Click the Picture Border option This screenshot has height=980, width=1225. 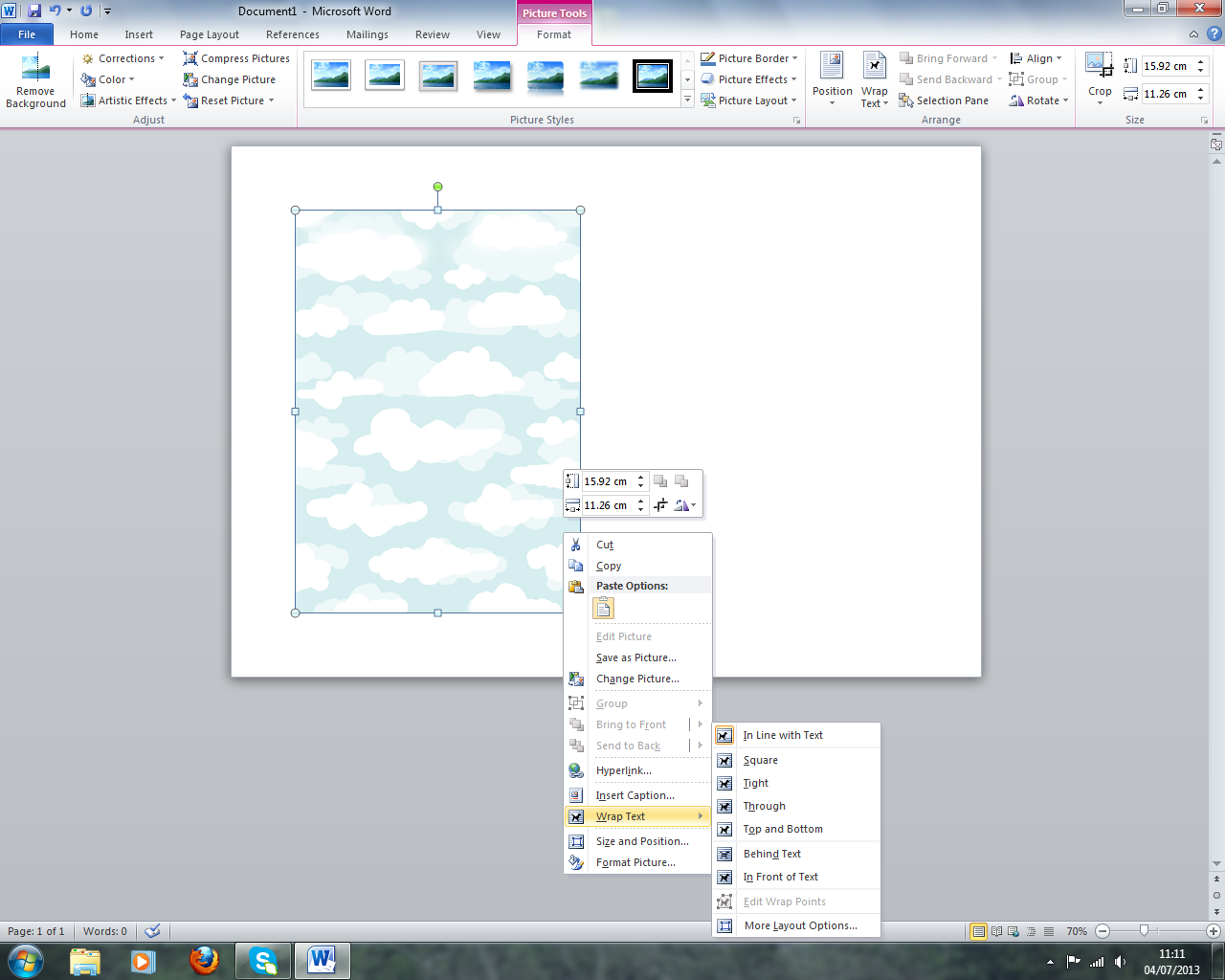tap(749, 58)
